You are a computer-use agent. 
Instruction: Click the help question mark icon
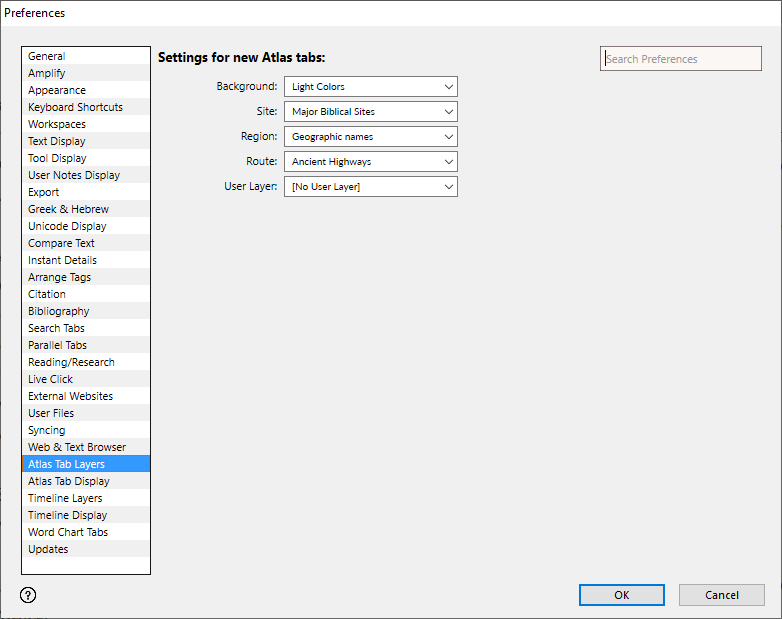tap(28, 595)
